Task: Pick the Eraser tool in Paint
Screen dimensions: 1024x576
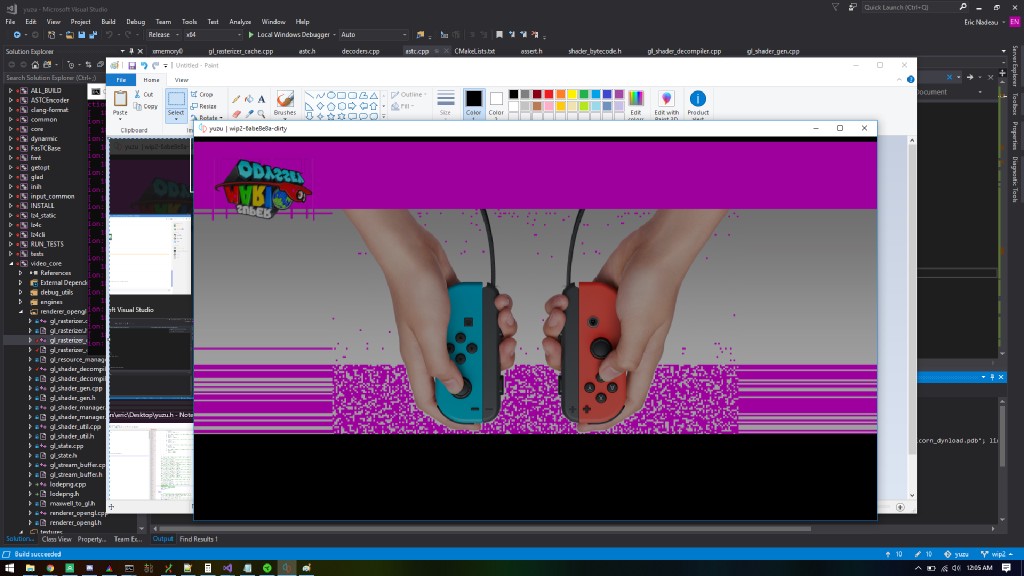Action: coord(236,113)
